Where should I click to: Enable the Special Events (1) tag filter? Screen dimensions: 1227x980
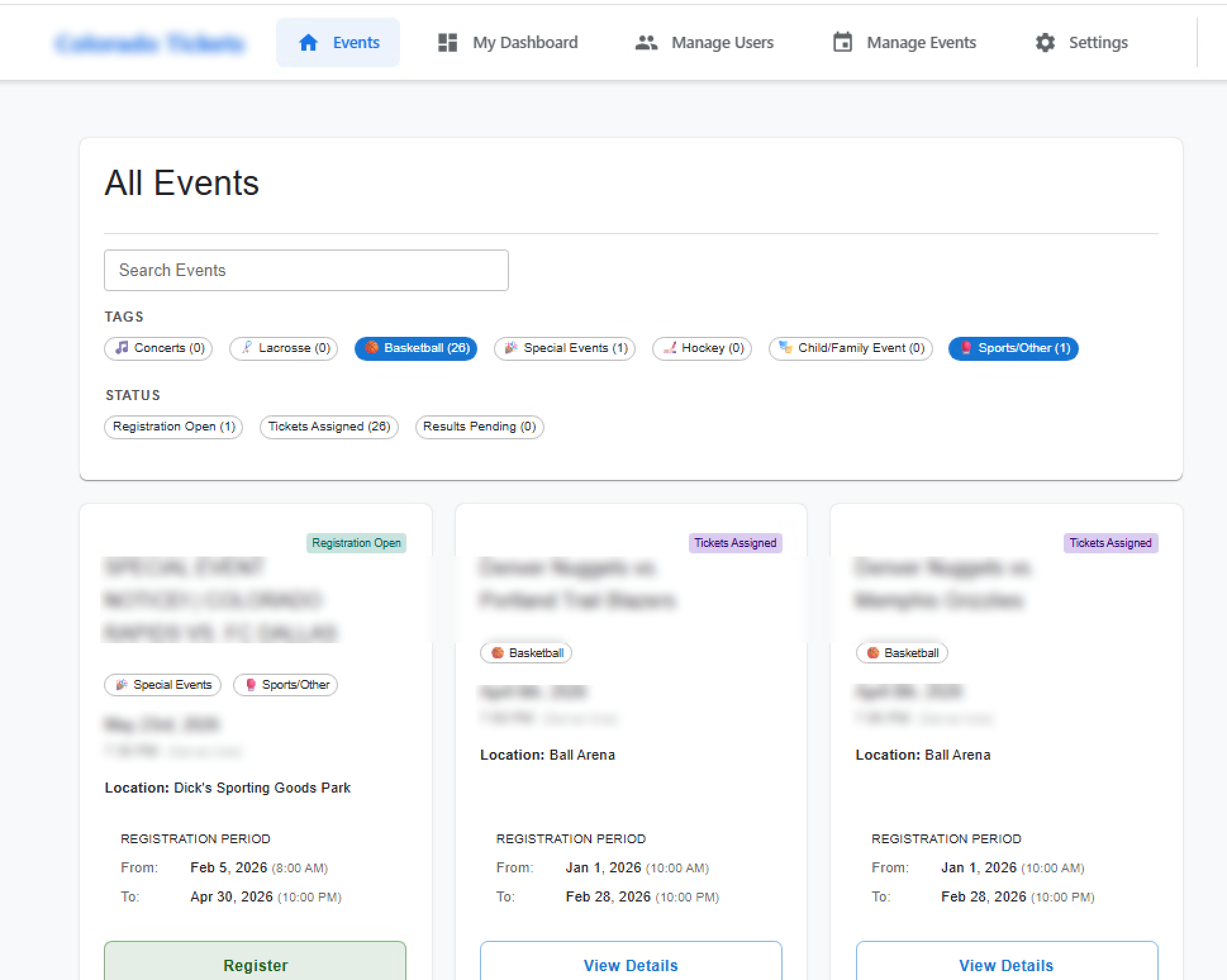[564, 348]
